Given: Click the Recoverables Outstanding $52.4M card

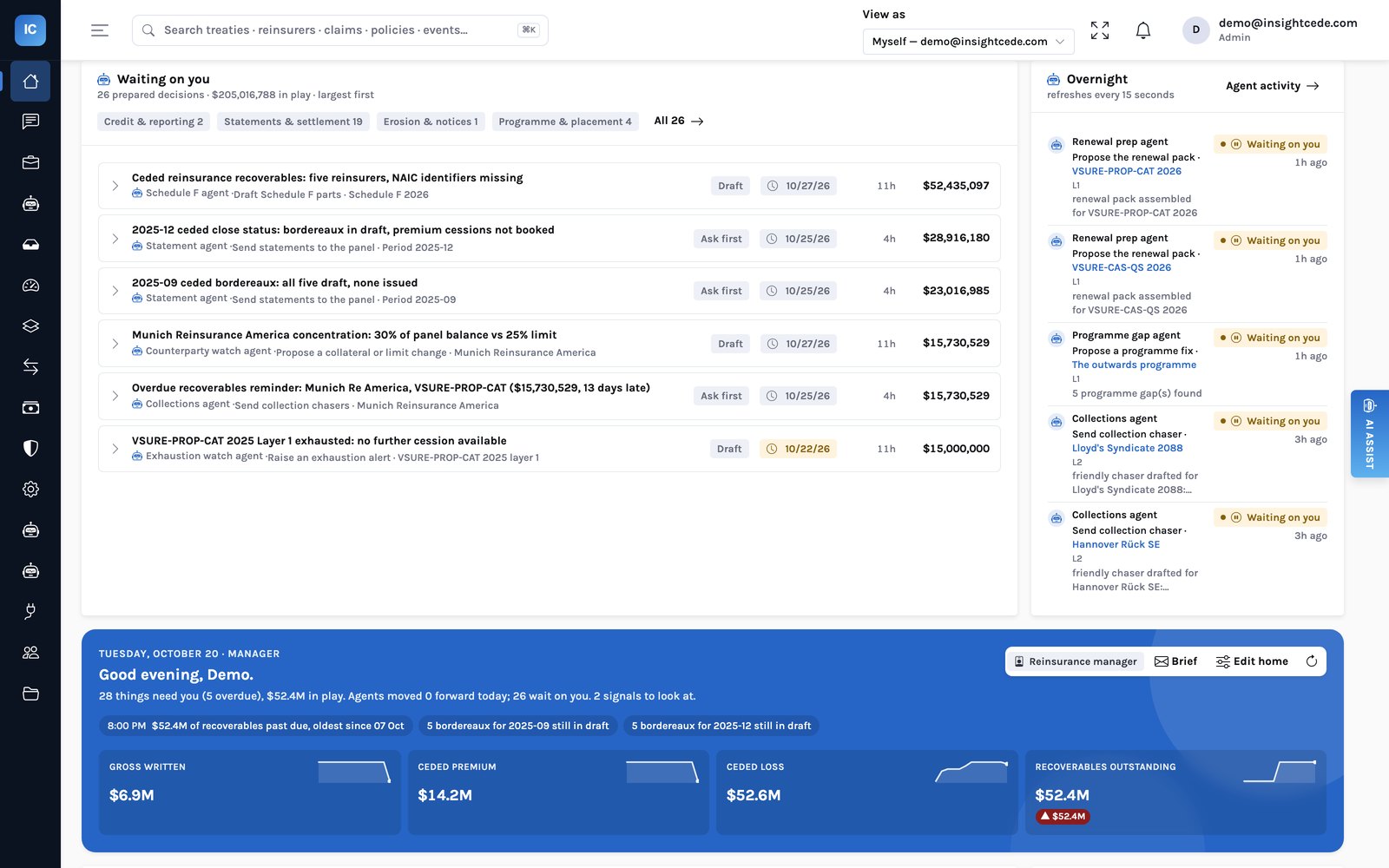Looking at the screenshot, I should coord(1175,792).
